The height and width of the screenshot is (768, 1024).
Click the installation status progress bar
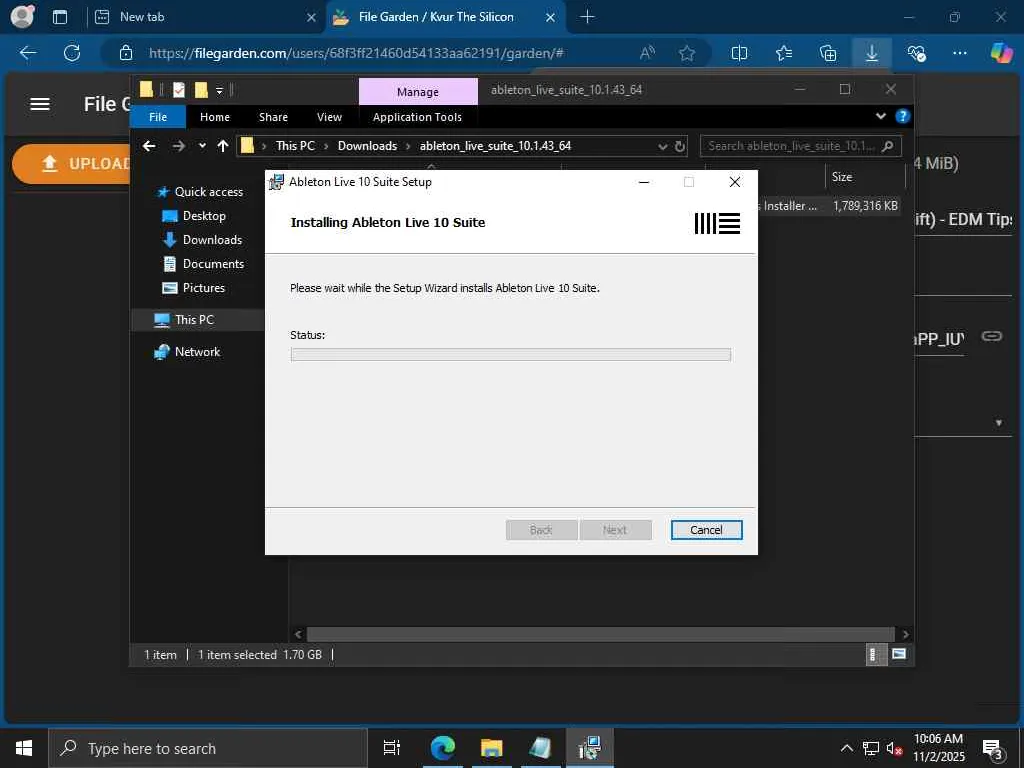point(511,355)
